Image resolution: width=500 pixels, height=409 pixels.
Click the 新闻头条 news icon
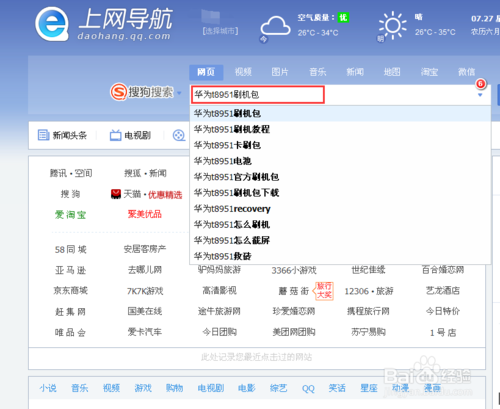pos(43,135)
